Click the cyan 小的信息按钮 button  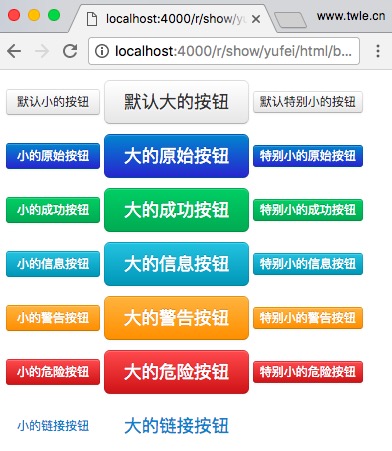pos(53,264)
